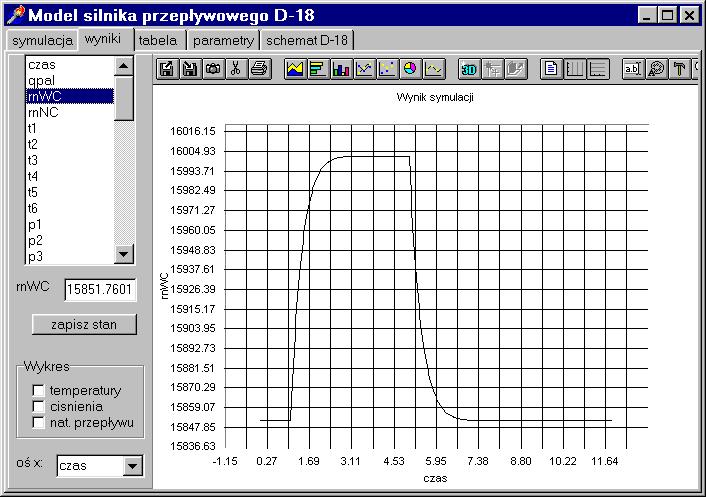Click the czas x-axis label under chart

tap(435, 478)
